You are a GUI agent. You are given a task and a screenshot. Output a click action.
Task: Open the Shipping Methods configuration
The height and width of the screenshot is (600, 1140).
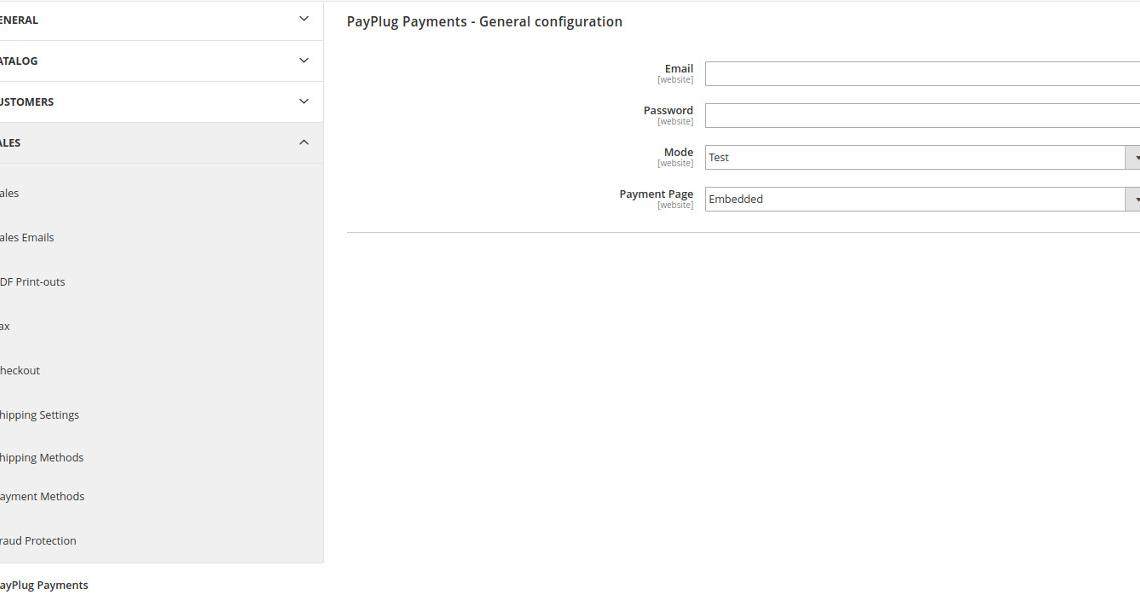pos(41,457)
